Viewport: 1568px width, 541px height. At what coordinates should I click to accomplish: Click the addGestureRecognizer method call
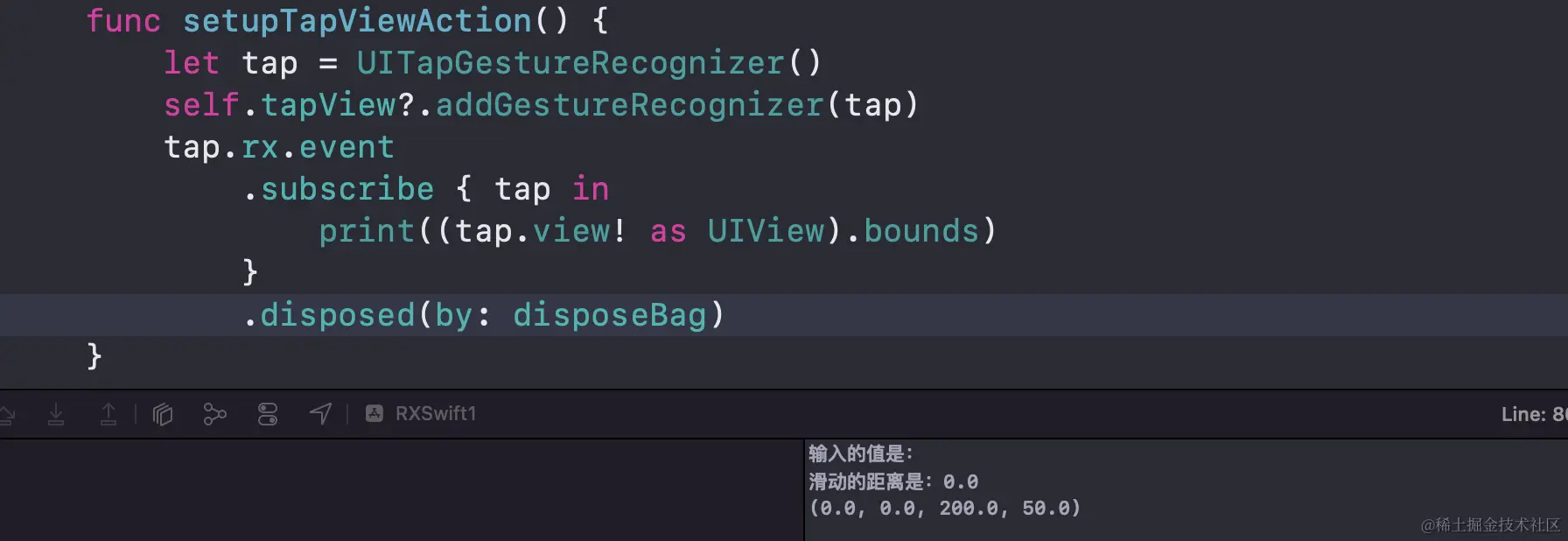pos(629,105)
